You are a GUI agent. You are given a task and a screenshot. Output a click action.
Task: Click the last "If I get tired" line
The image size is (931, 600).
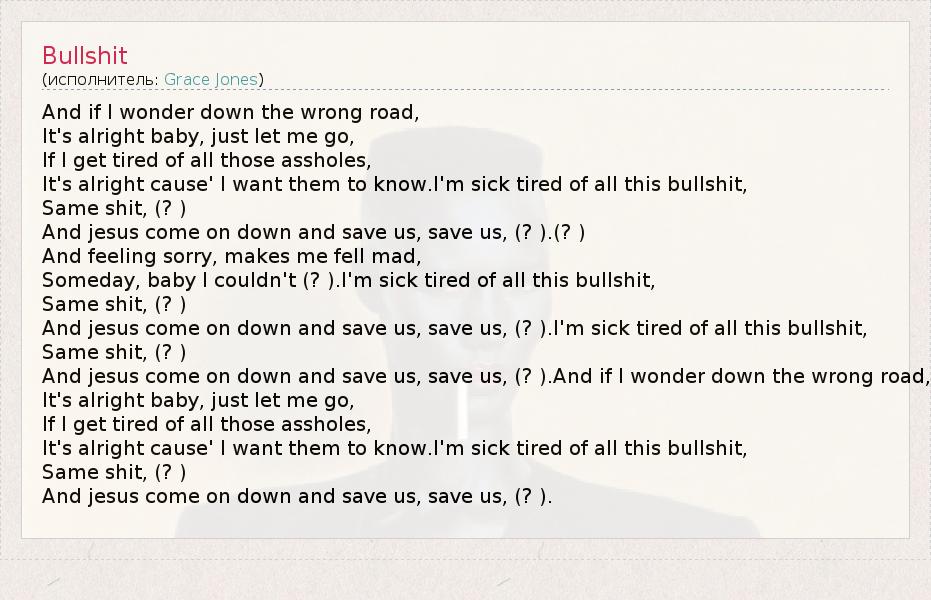click(x=206, y=424)
